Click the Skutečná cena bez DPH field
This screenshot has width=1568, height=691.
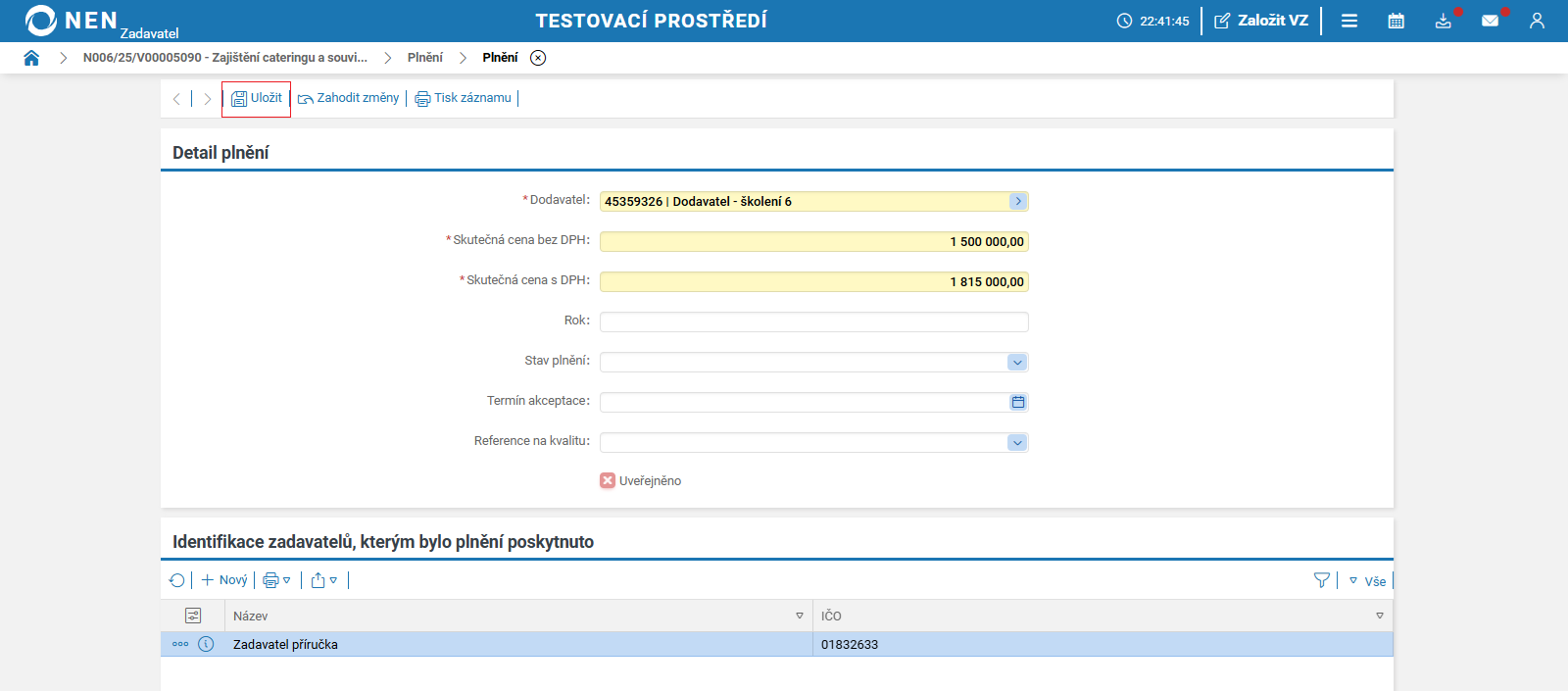pyautogui.click(x=814, y=241)
